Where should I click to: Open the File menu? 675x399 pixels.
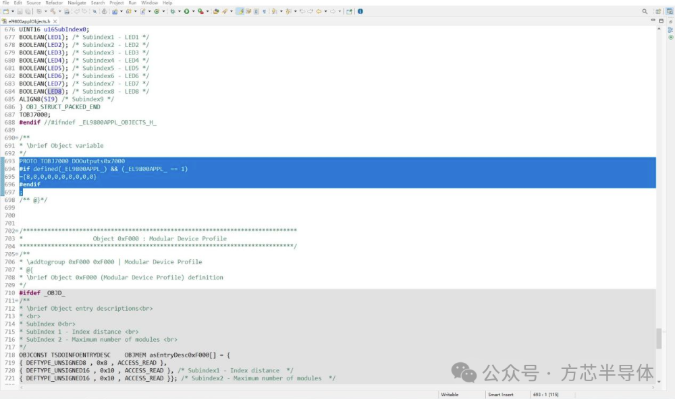point(6,3)
